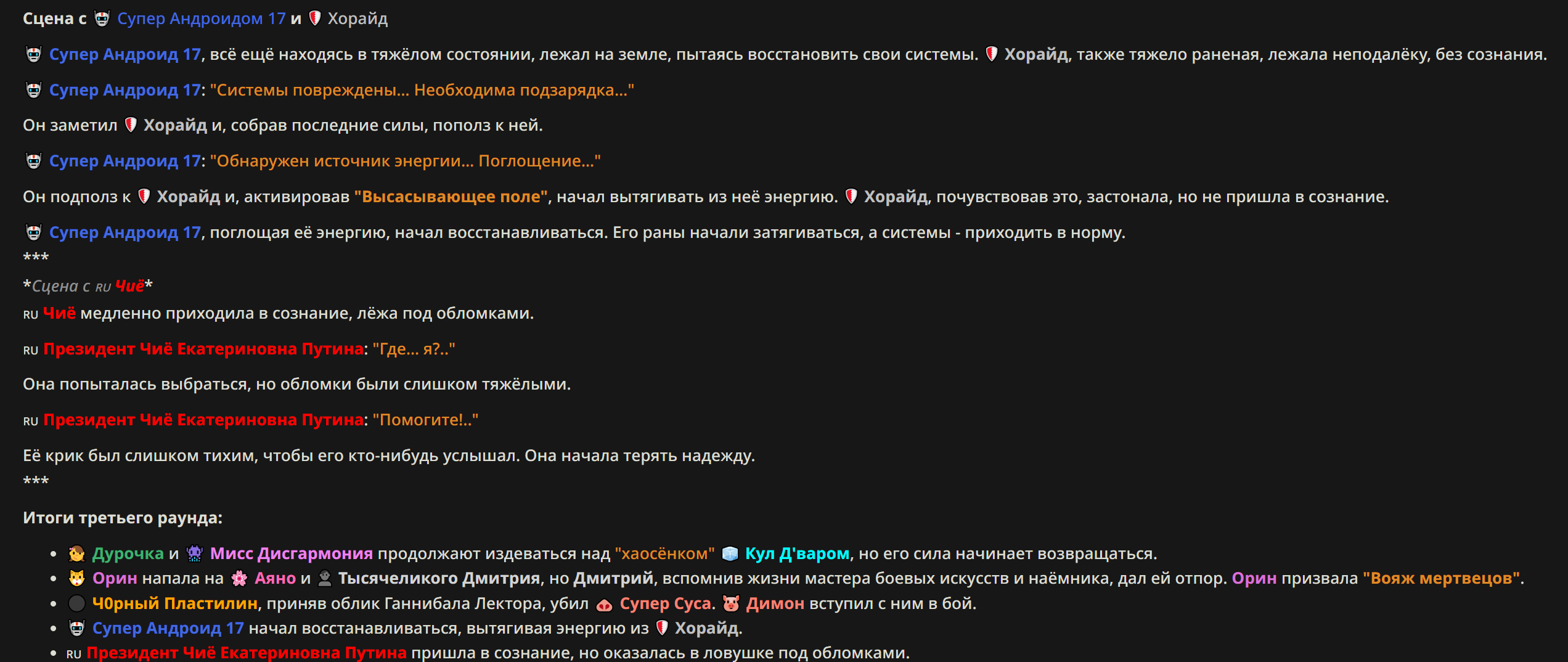This screenshot has width=1568, height=662.
Task: Click the cat emoji beside "Орин напала"
Action: [76, 579]
